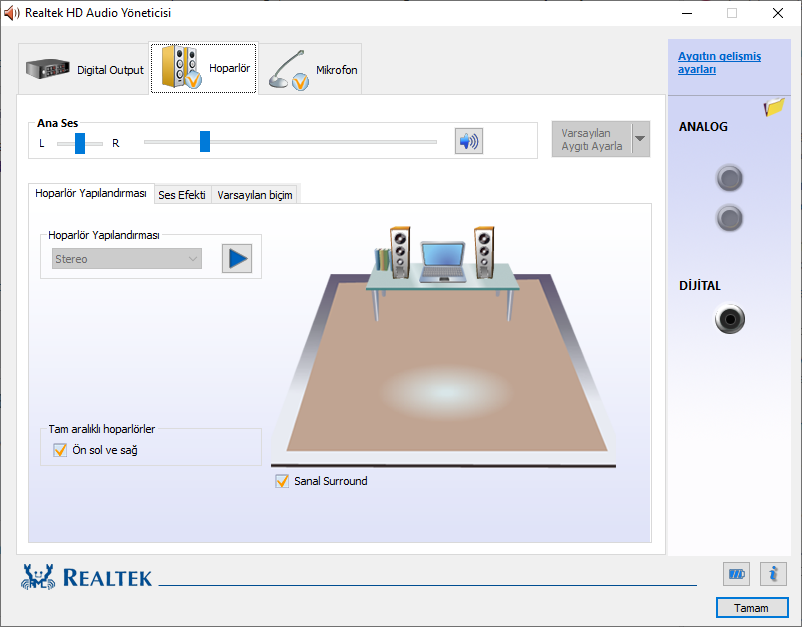Mute the master volume speaker icon
The image size is (802, 627).
(469, 141)
